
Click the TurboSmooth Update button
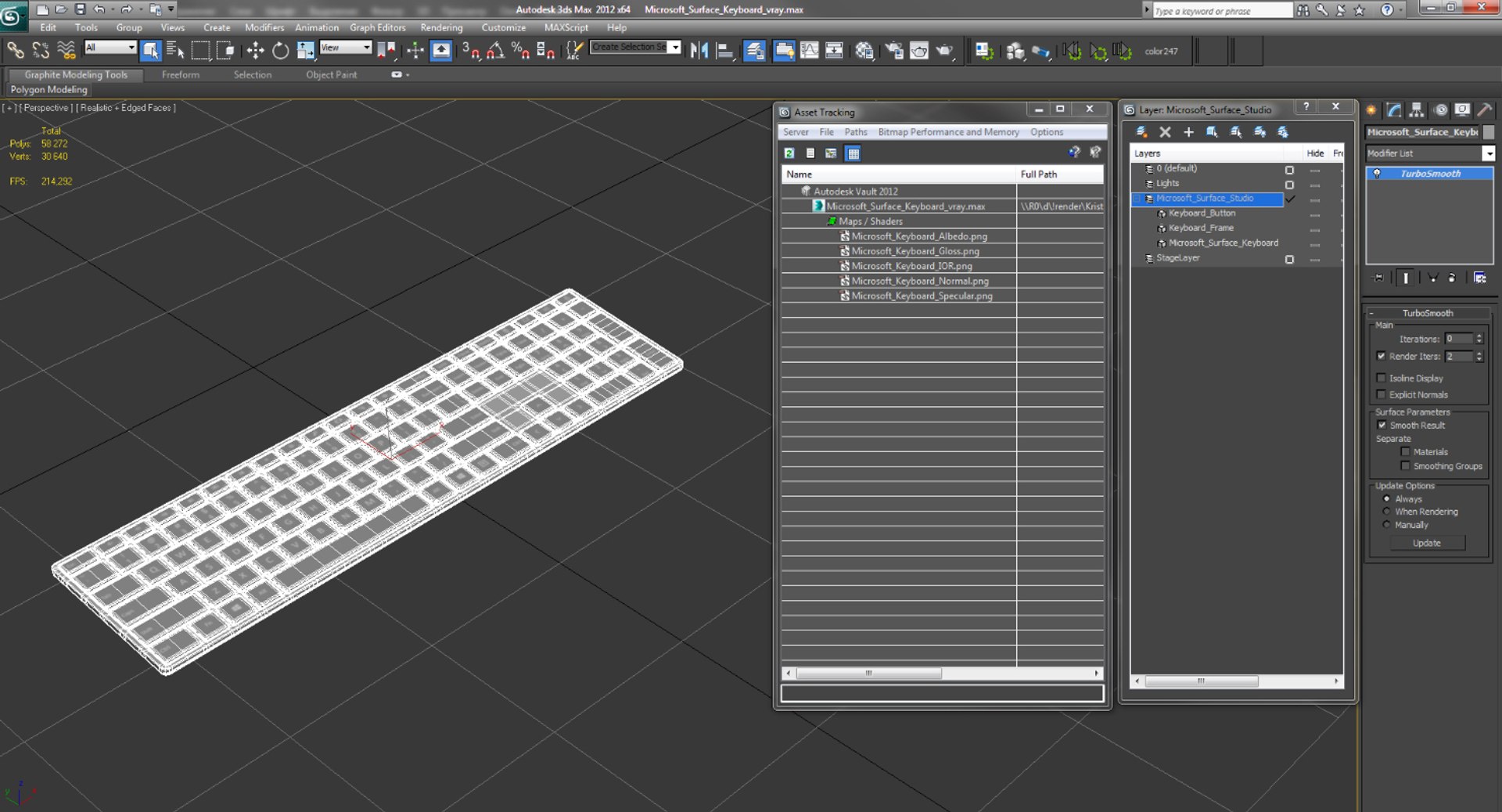[1427, 543]
